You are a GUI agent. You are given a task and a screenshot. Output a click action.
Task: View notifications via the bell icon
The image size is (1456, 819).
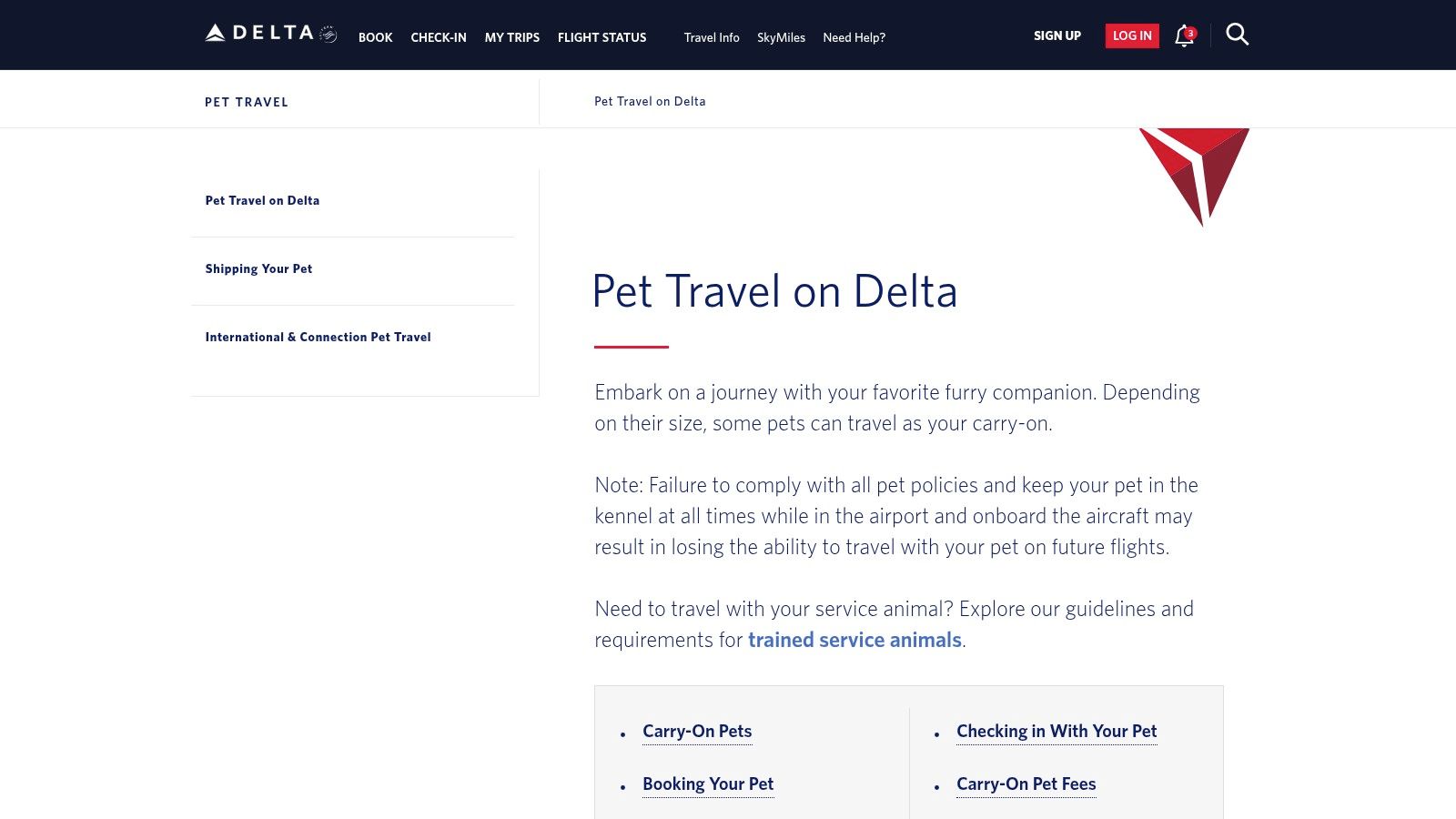[x=1181, y=36]
